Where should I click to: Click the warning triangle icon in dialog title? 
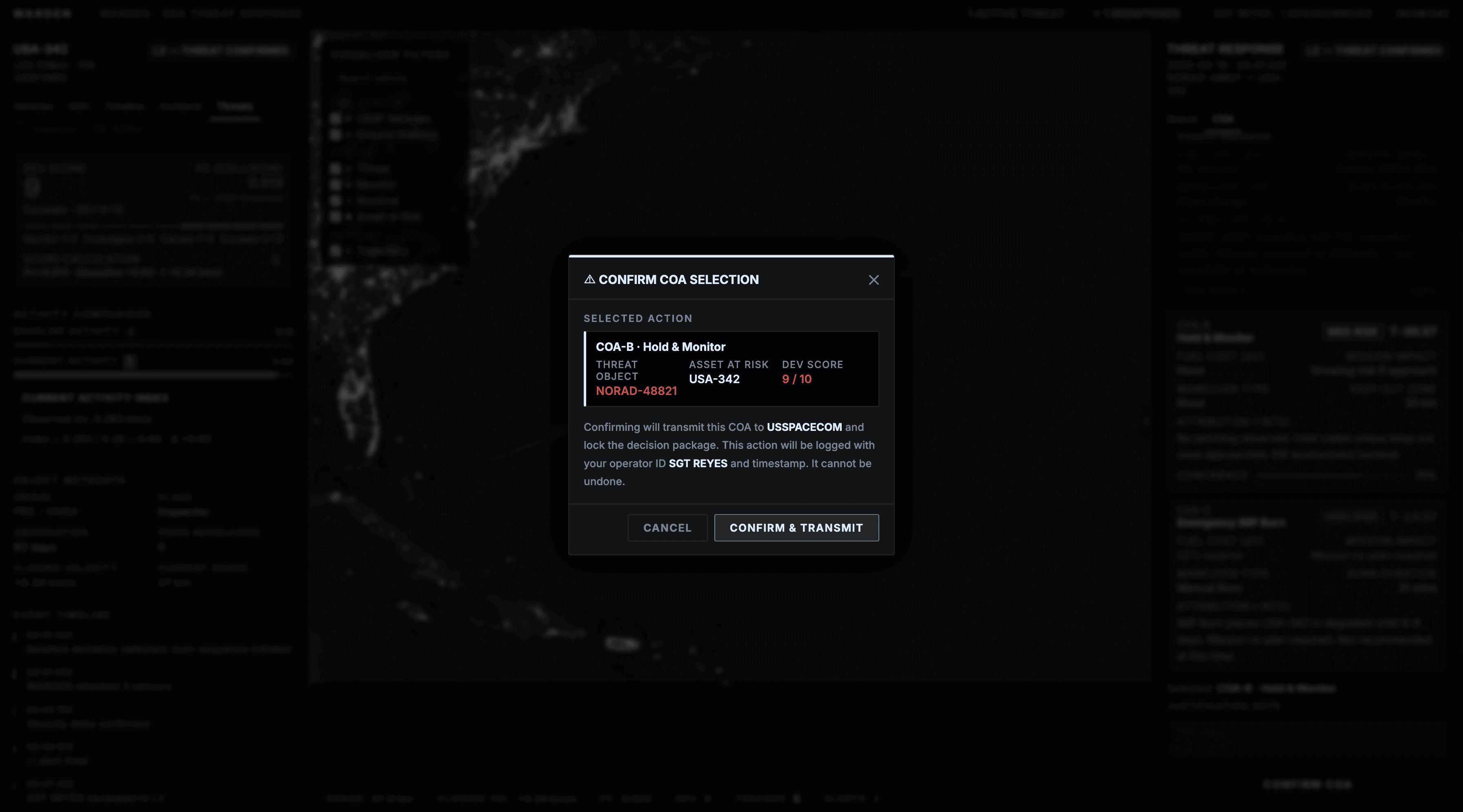(589, 280)
